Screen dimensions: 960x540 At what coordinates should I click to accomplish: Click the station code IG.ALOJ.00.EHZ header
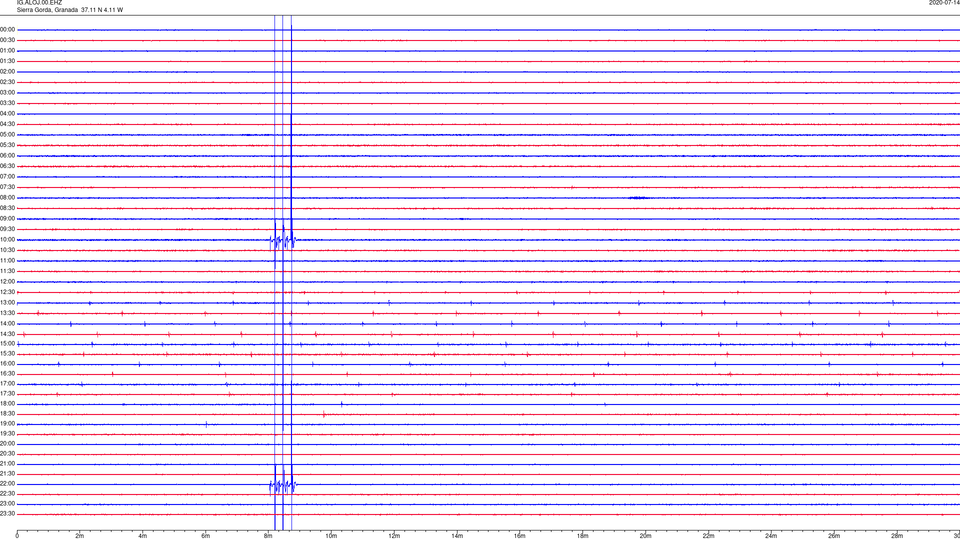[39, 3]
